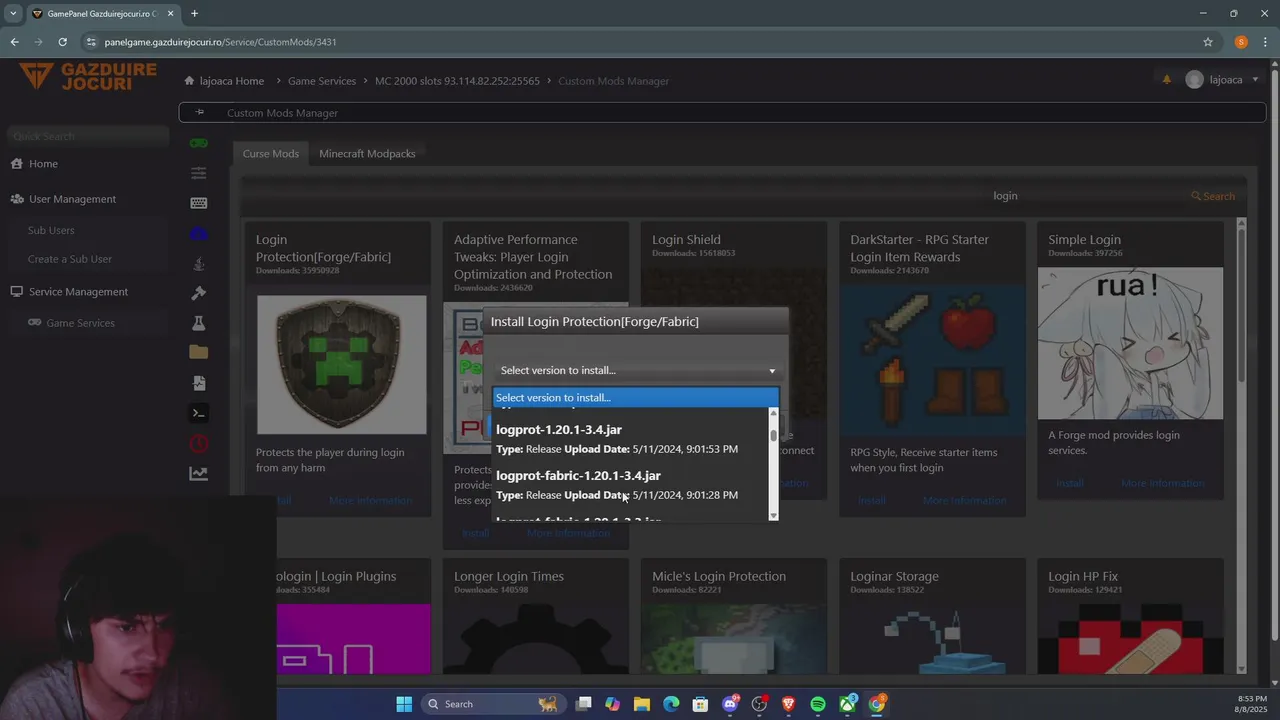Open the lajoaca user account dropdown

click(1223, 80)
